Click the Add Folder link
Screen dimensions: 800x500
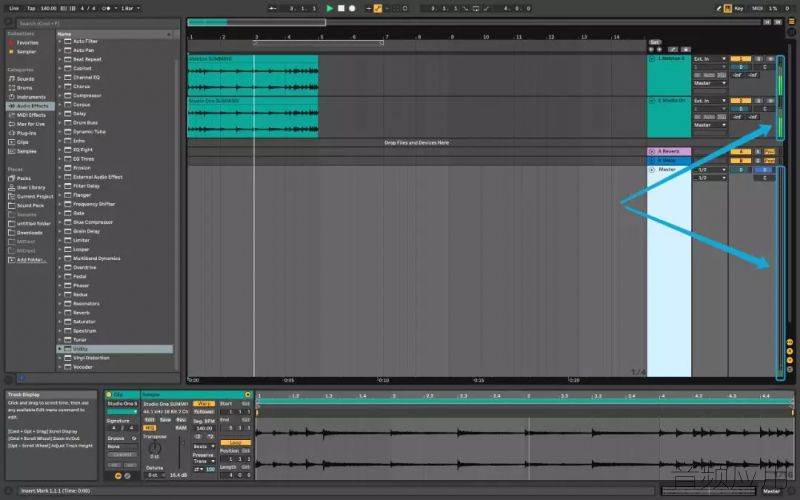(x=30, y=260)
